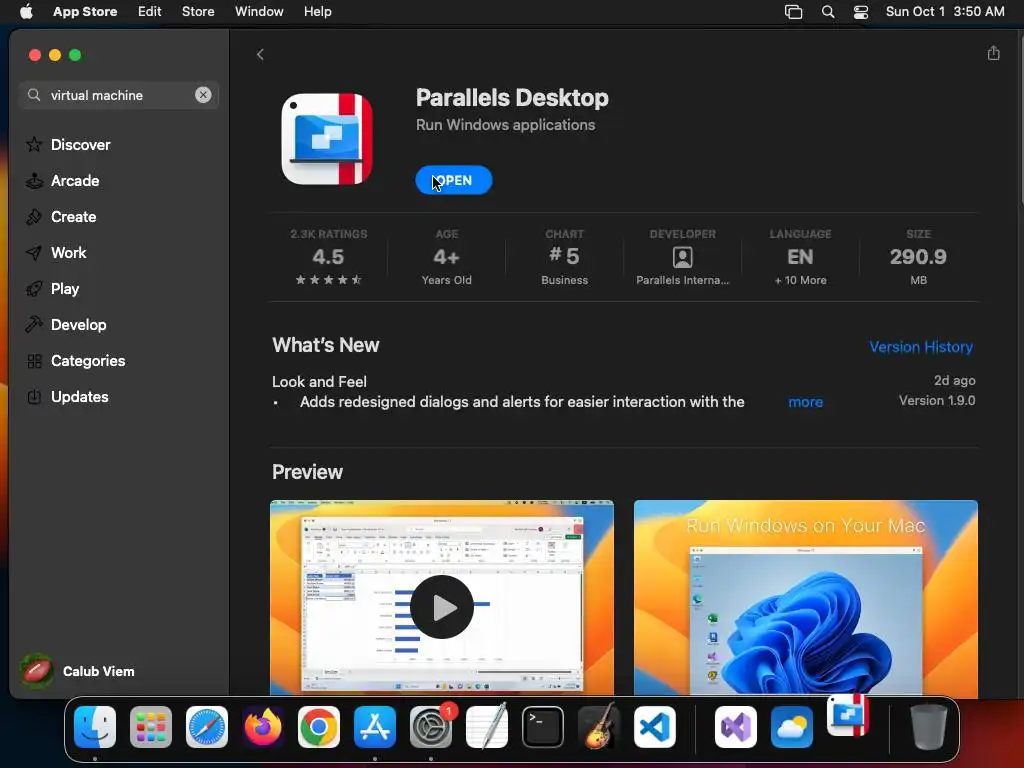Viewport: 1024px width, 768px height.
Task: Click the App Store icon in the Dock
Action: (x=375, y=727)
